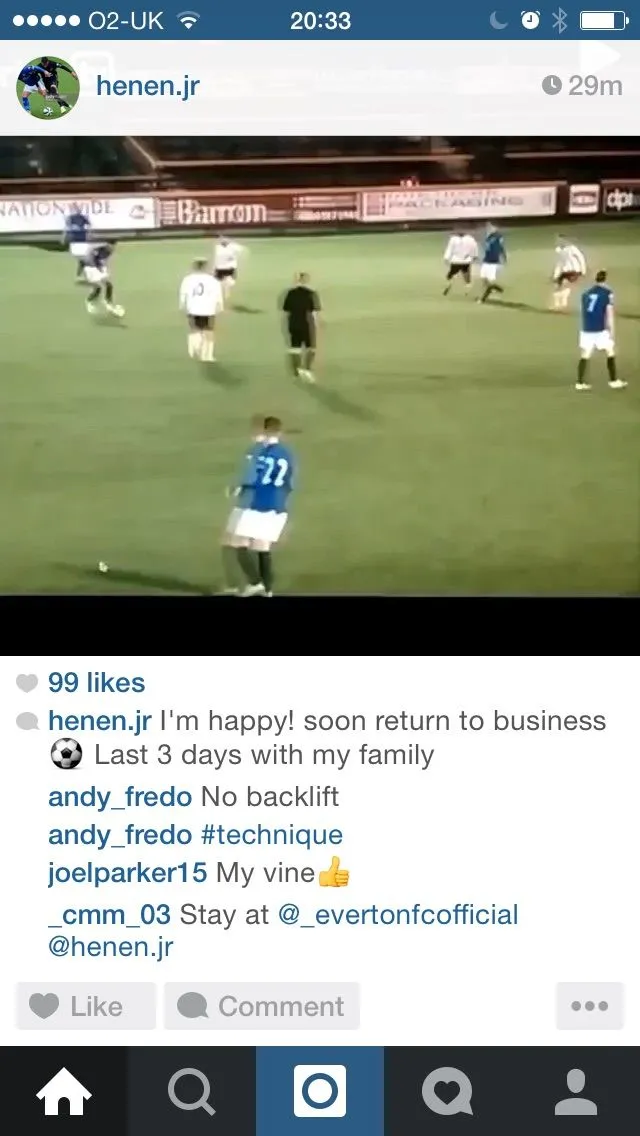This screenshot has height=1136, width=640.
Task: Open the Search explore tab
Action: 191,1091
